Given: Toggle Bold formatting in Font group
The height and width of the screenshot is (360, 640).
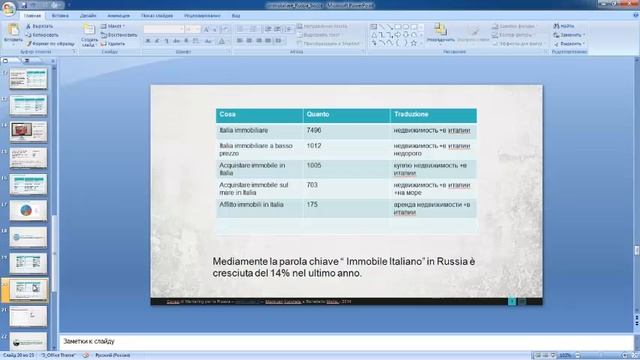Looking at the screenshot, I should [x=148, y=41].
